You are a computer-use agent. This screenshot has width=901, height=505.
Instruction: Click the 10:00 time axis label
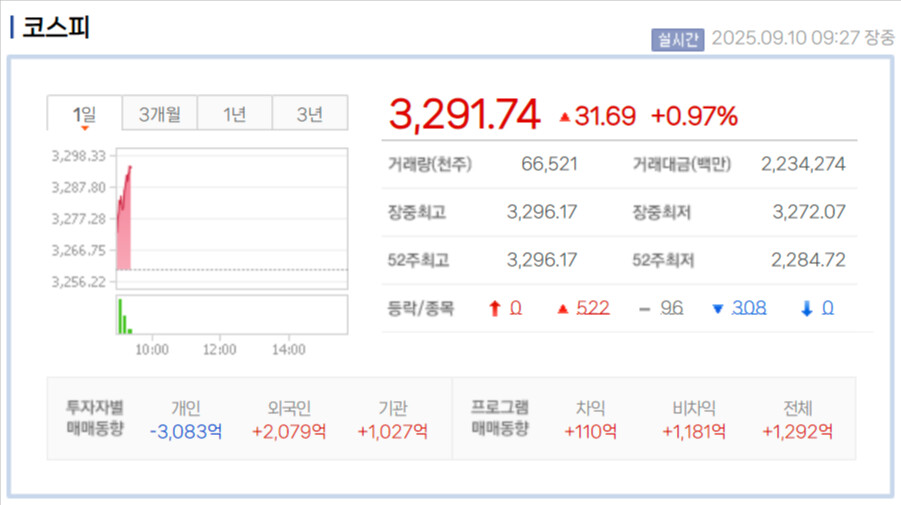pos(152,349)
